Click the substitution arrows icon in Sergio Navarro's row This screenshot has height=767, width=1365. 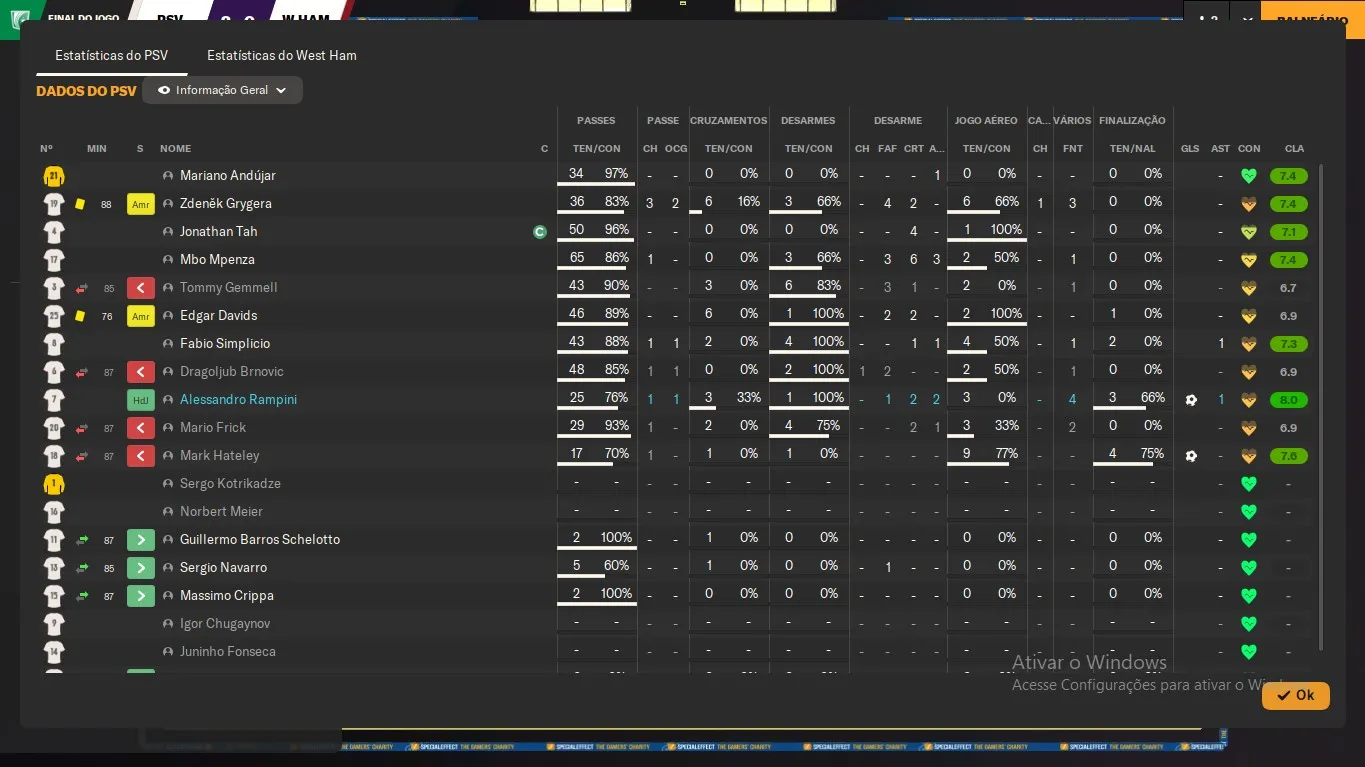[82, 568]
